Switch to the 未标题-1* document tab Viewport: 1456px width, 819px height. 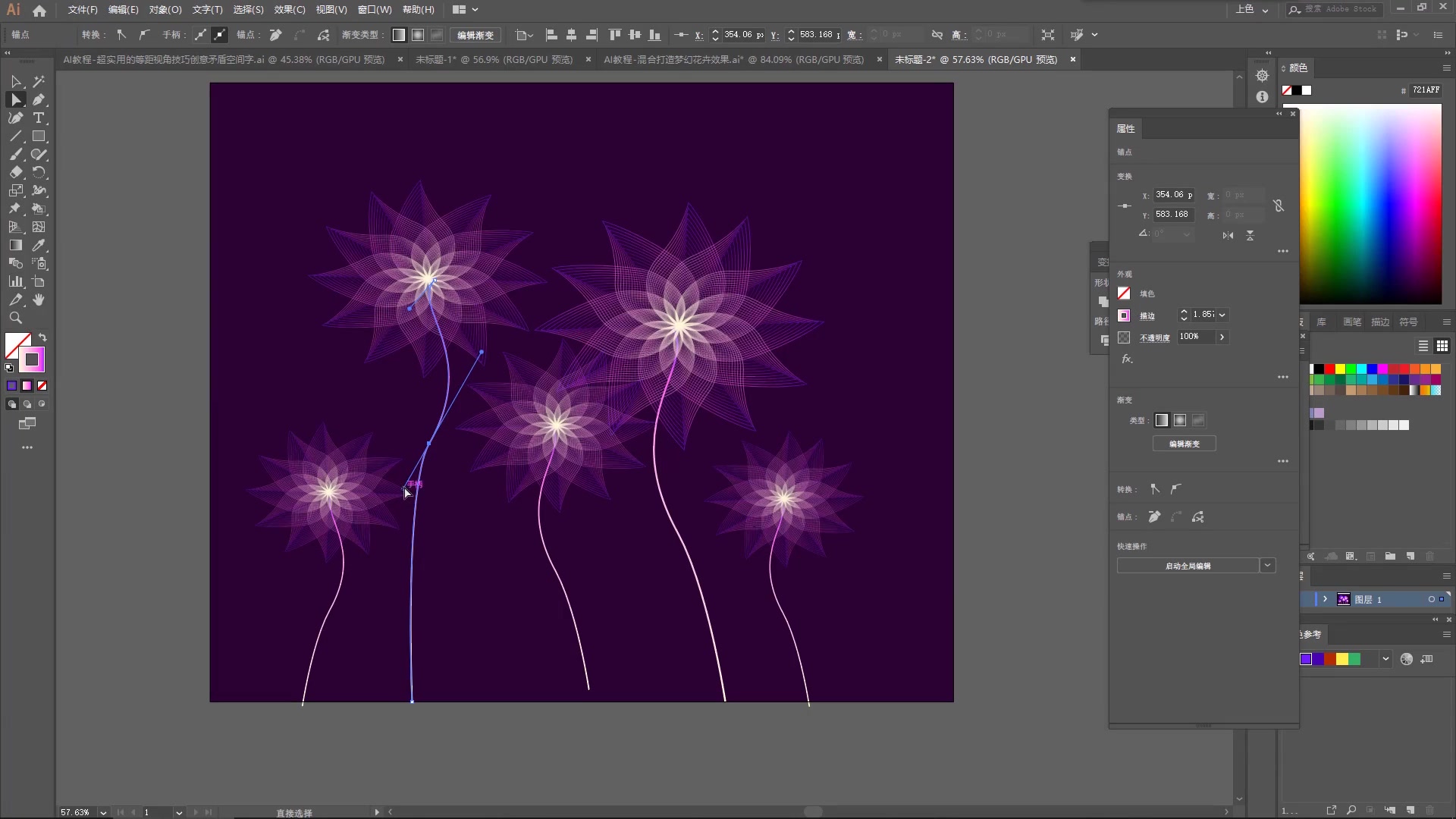pos(494,59)
